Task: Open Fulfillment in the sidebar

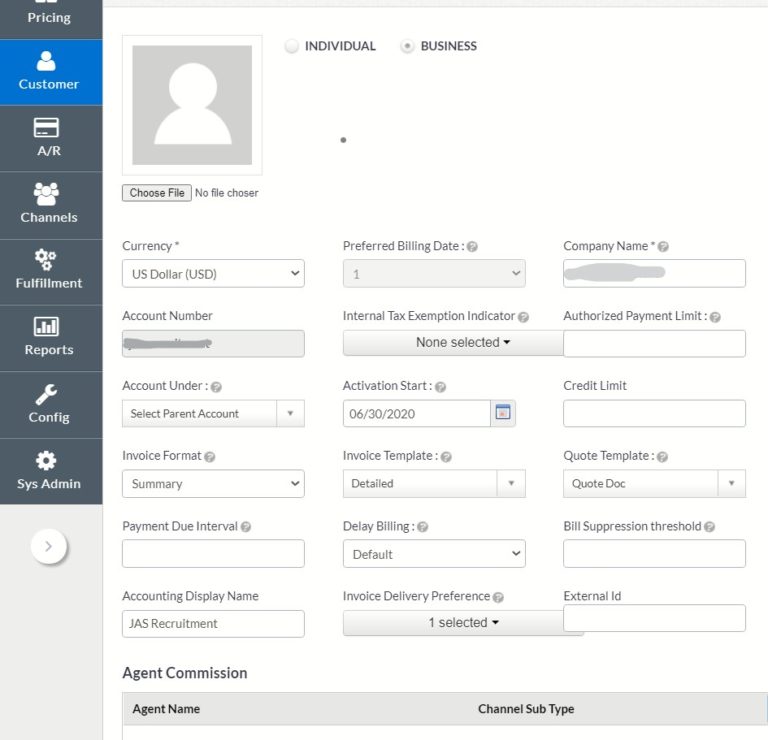Action: [49, 272]
